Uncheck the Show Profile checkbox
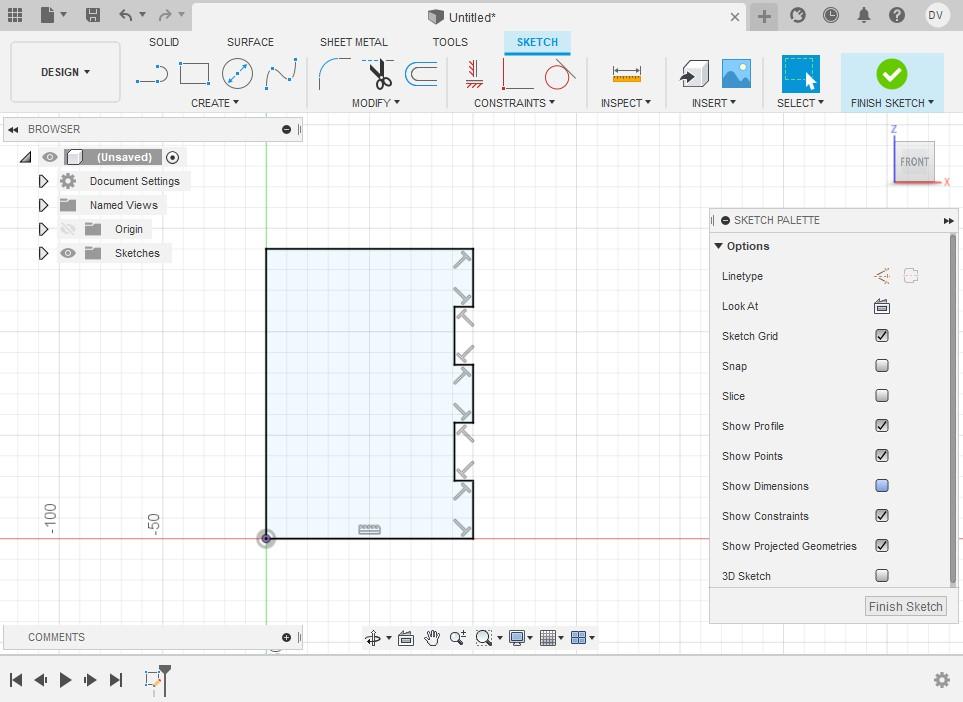The image size is (963, 702). point(882,426)
